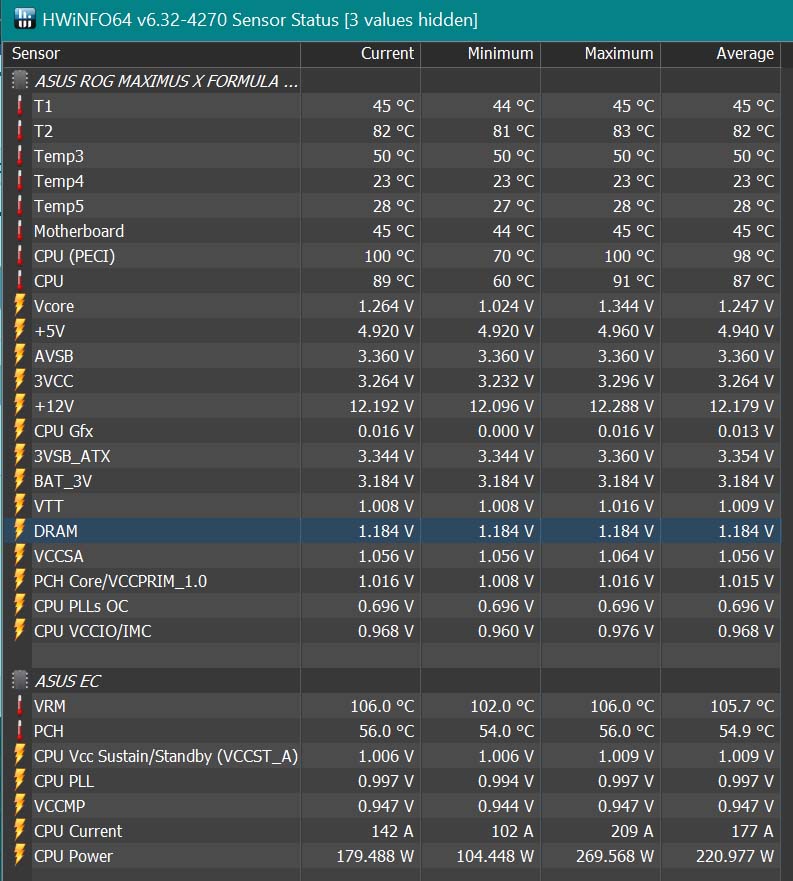The width and height of the screenshot is (793, 881).
Task: Click the lightning bolt icon beside VCCMP
Action: tap(20, 805)
